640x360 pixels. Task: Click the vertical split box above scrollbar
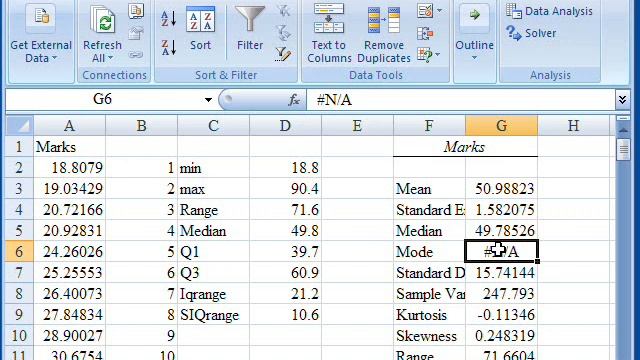pyautogui.click(x=623, y=118)
